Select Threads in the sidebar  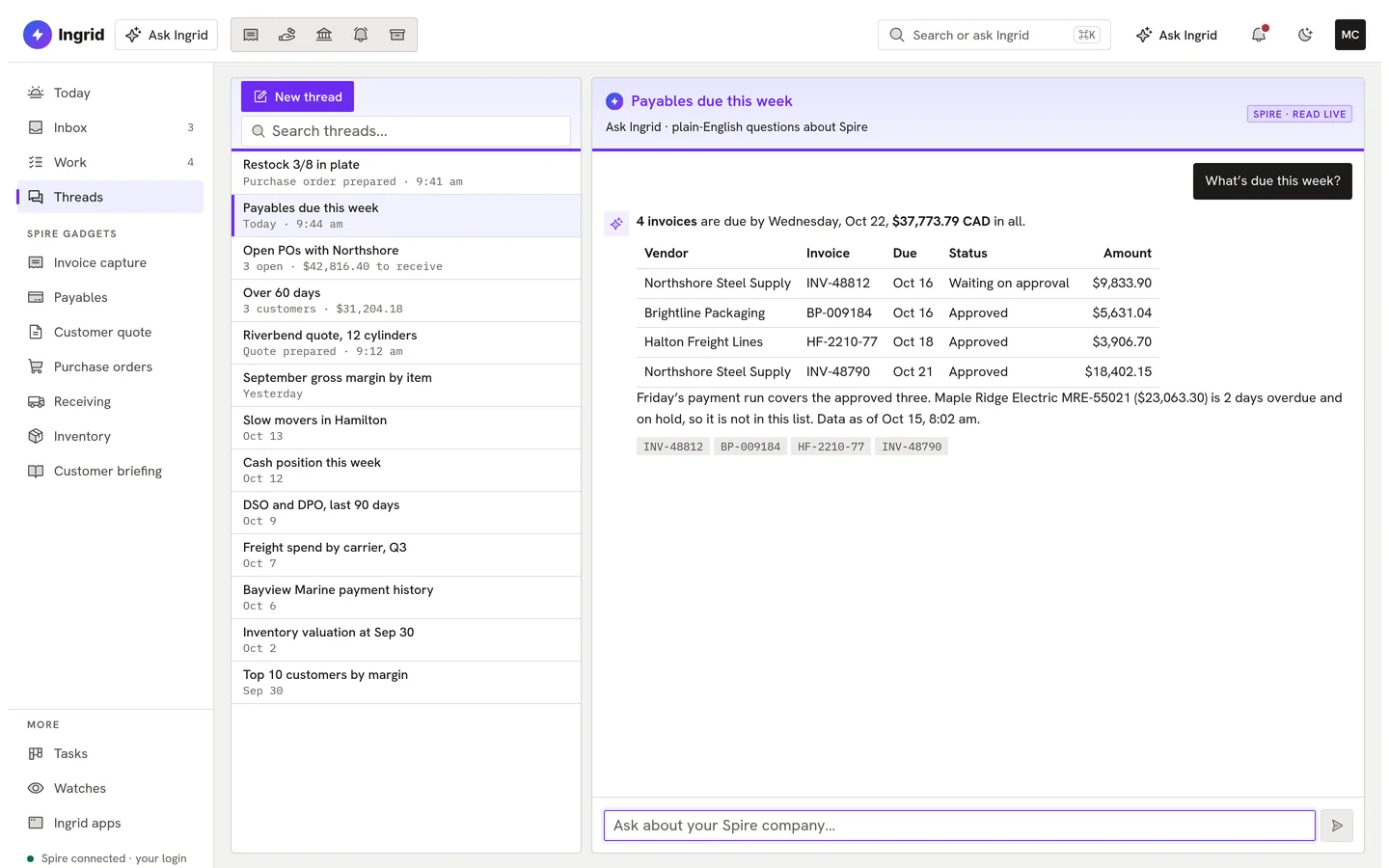[x=110, y=197]
